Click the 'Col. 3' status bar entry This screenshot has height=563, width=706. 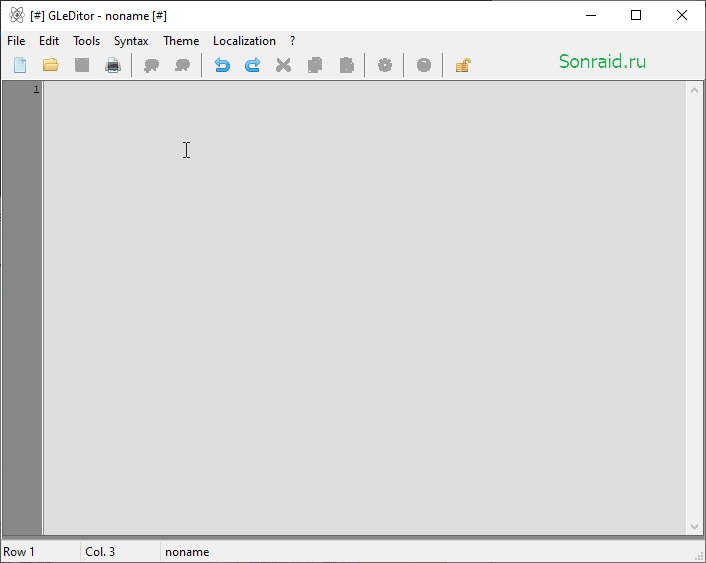tap(100, 552)
